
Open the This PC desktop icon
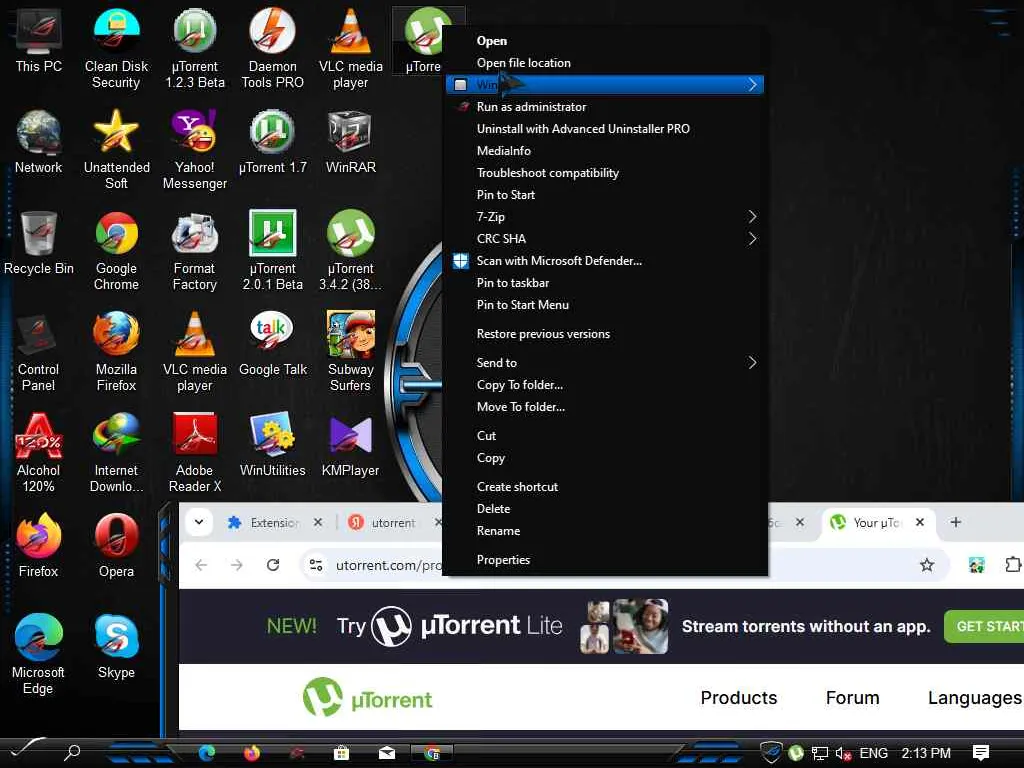(x=39, y=40)
